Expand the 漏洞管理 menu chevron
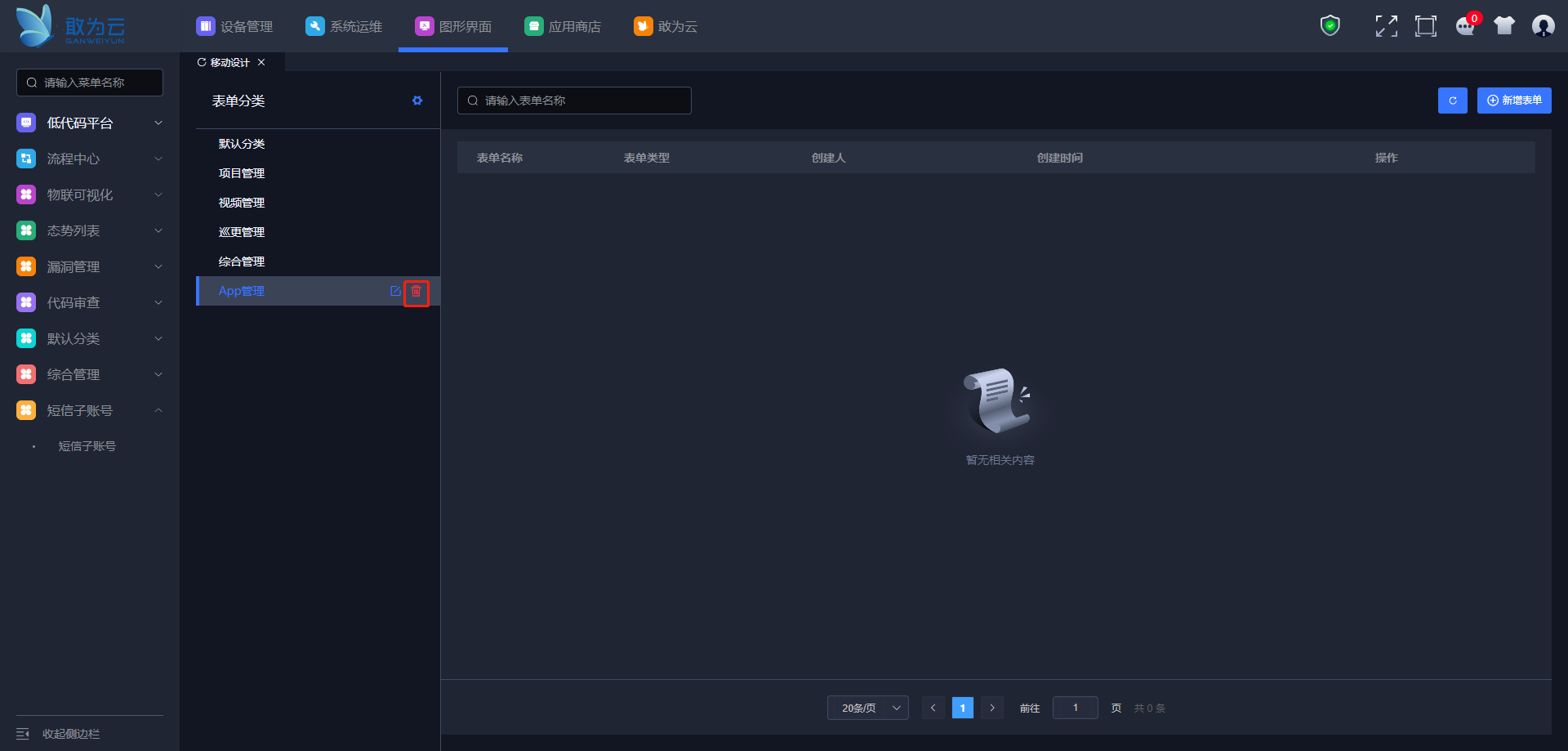The image size is (1568, 751). coord(158,266)
